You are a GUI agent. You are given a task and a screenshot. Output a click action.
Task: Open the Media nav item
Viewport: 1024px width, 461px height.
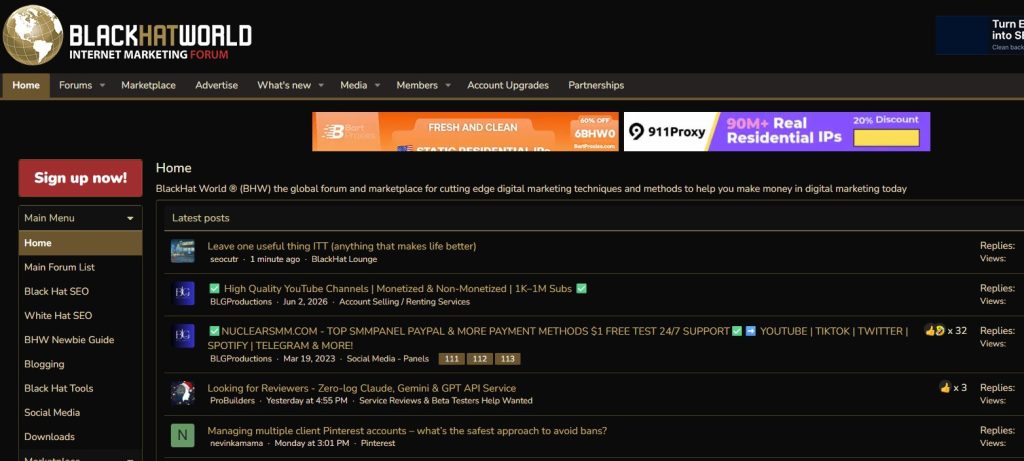(x=353, y=86)
